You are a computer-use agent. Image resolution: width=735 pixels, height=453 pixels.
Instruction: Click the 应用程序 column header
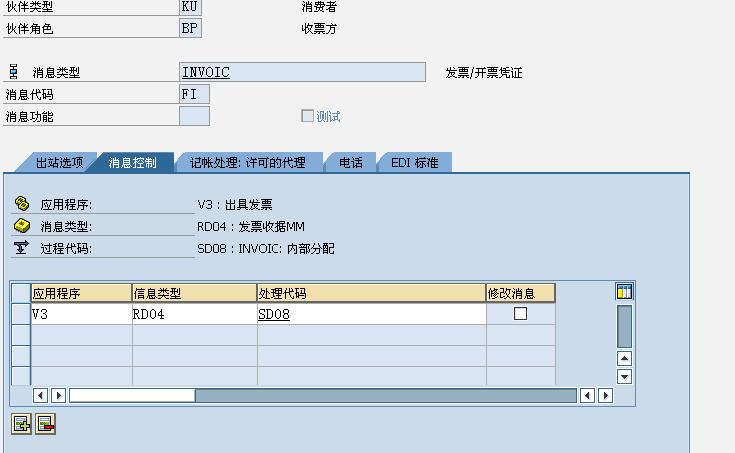coord(81,293)
